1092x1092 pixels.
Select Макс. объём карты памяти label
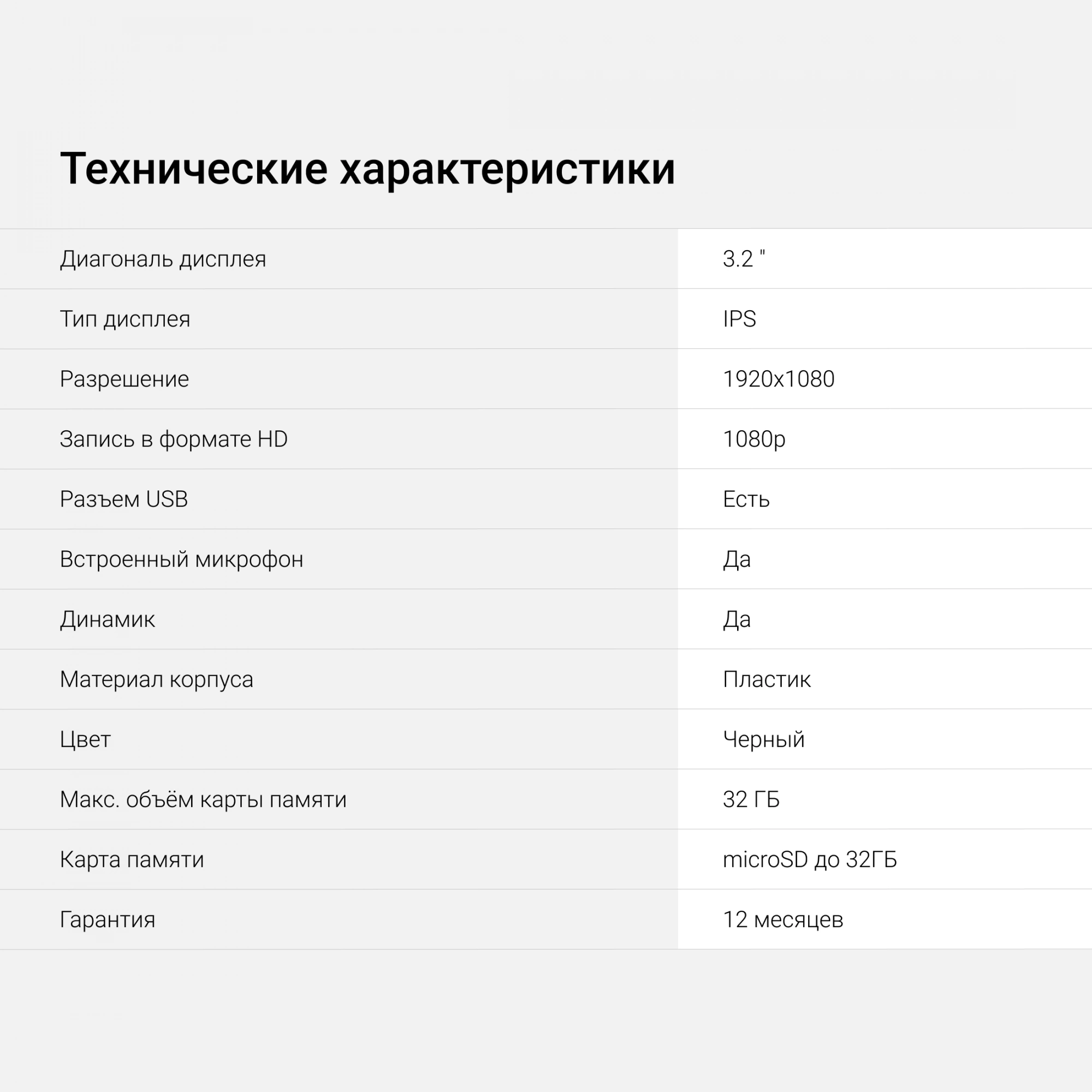tap(203, 799)
